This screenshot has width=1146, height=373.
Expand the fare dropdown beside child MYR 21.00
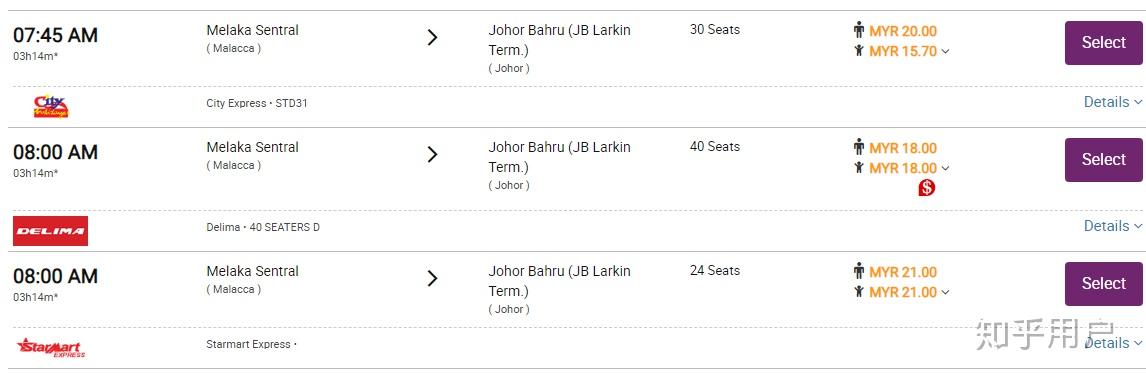click(945, 293)
